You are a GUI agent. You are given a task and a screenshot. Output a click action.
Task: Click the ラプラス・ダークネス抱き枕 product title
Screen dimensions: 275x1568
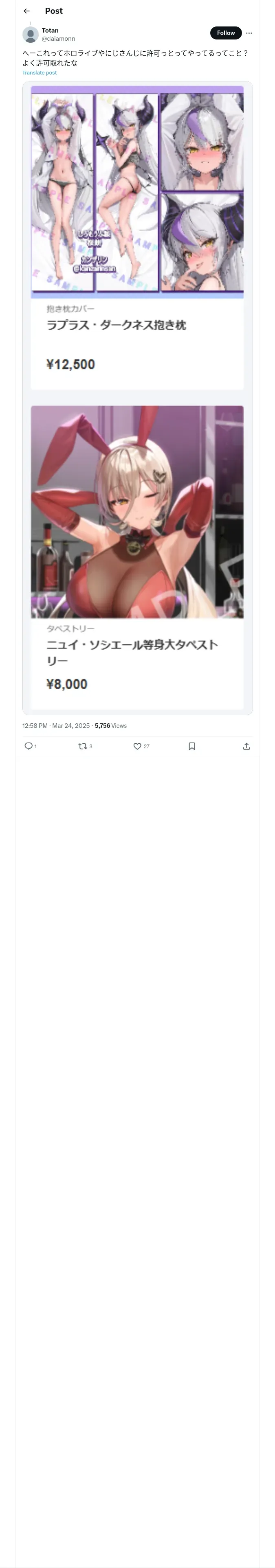tap(116, 325)
